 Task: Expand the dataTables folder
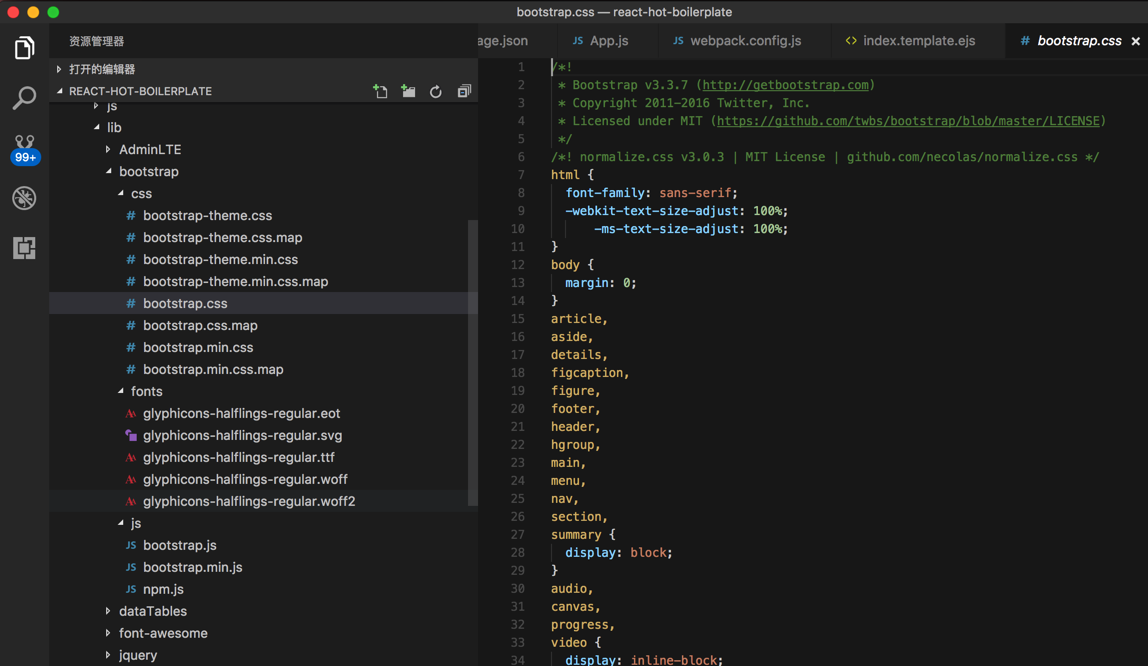(152, 612)
